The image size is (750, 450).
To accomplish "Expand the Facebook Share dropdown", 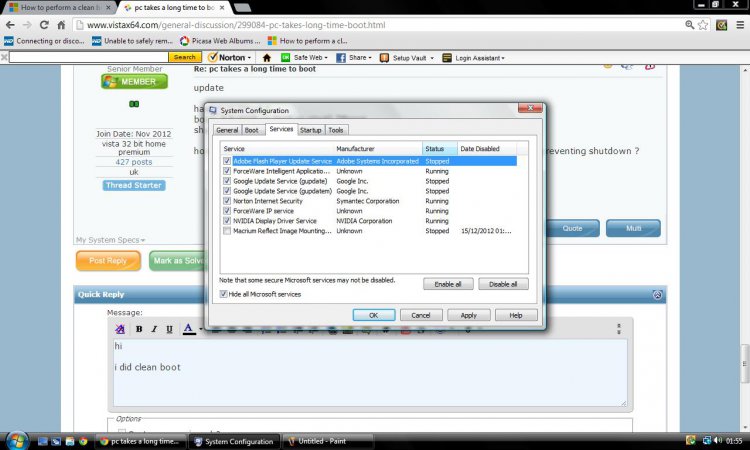I will click(354, 57).
